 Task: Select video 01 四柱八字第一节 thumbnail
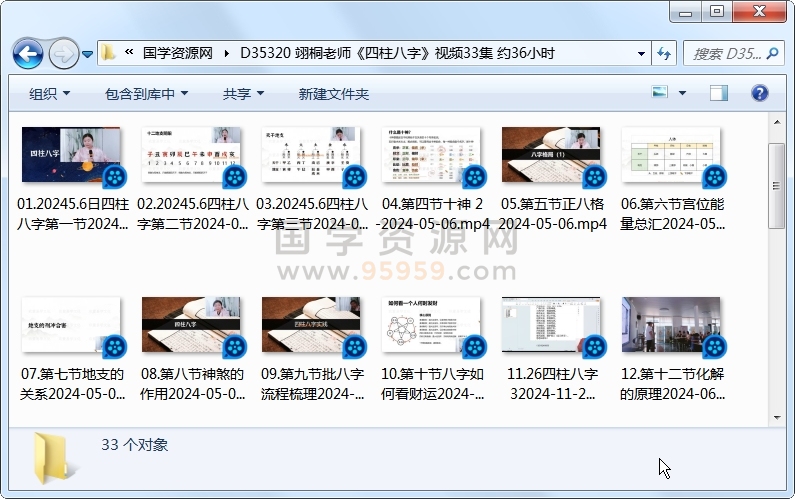71,155
